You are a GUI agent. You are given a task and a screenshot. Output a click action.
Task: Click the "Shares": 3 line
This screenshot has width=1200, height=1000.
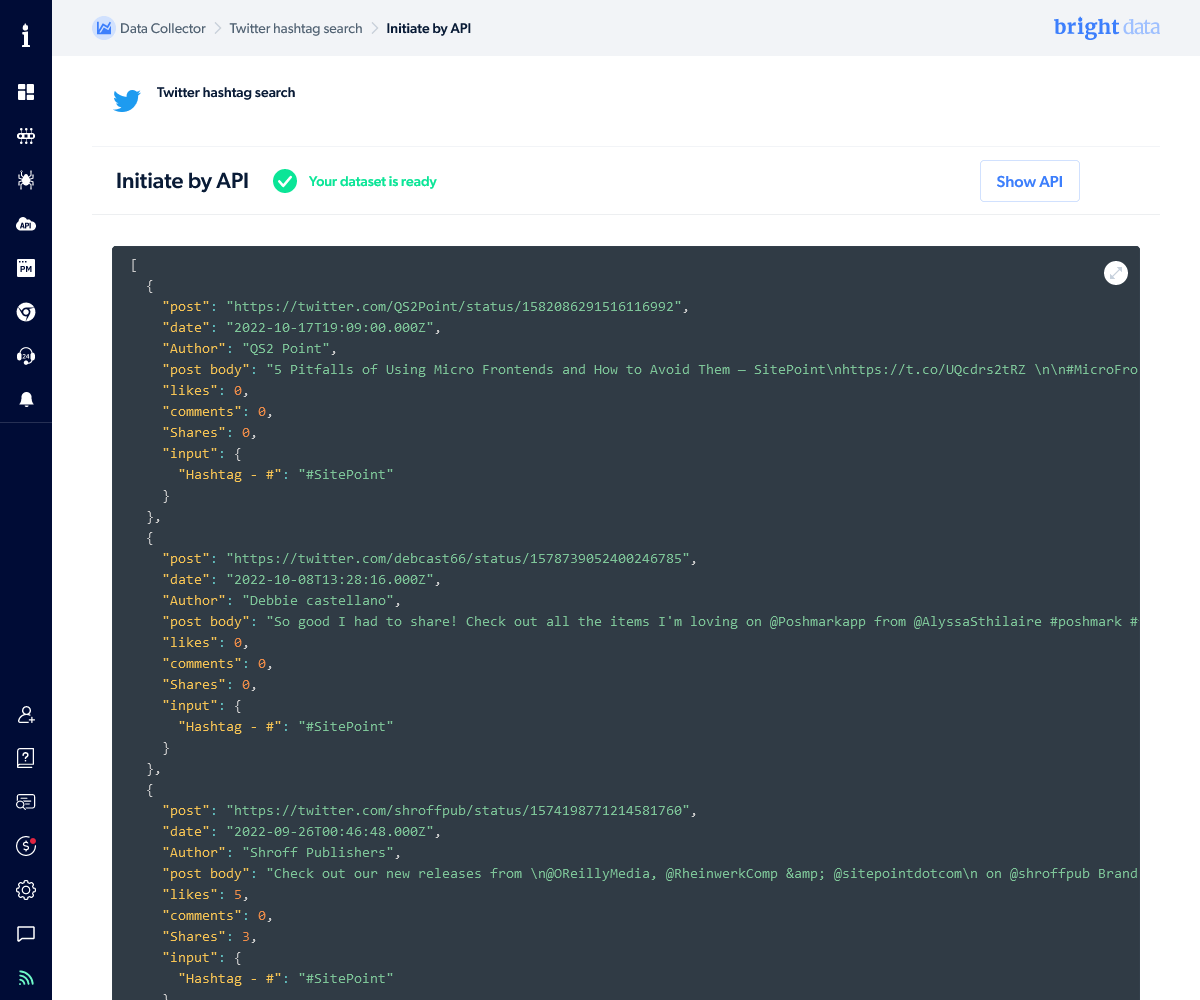coord(209,936)
